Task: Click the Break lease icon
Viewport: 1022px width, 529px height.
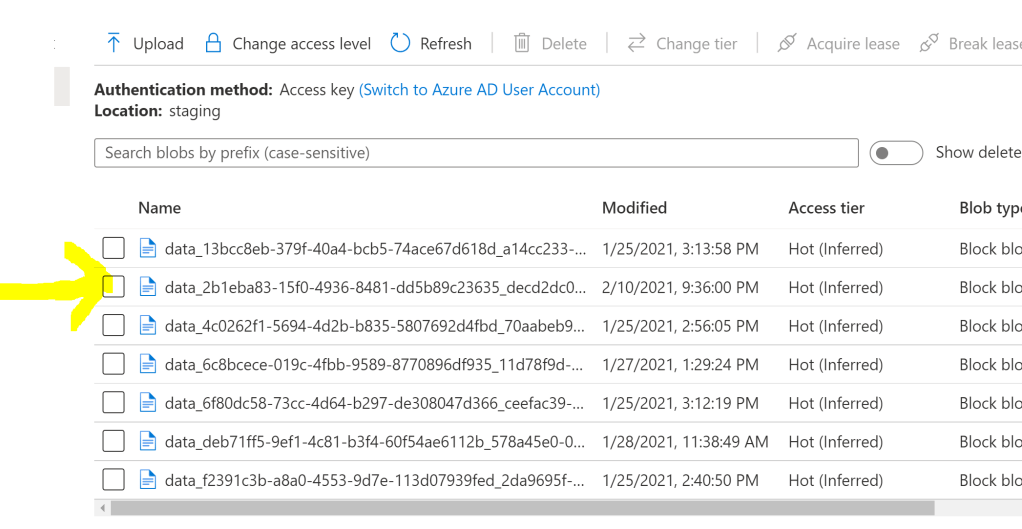Action: coord(929,43)
